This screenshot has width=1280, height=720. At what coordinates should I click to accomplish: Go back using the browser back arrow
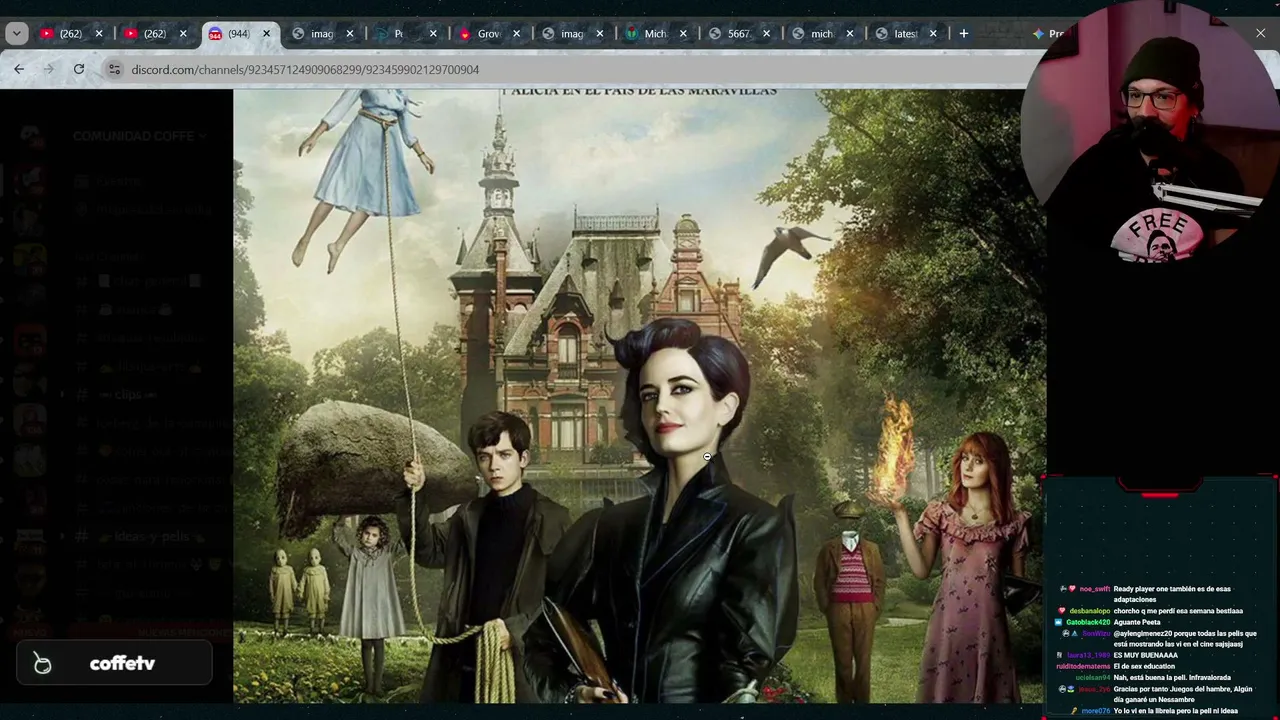(x=19, y=69)
